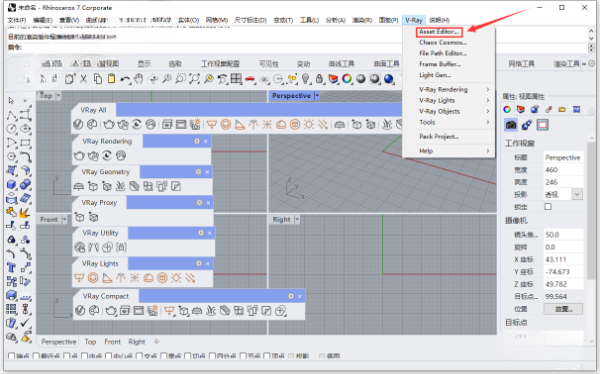
Task: Select the Text T tool in left sidebar
Action: 11,267
